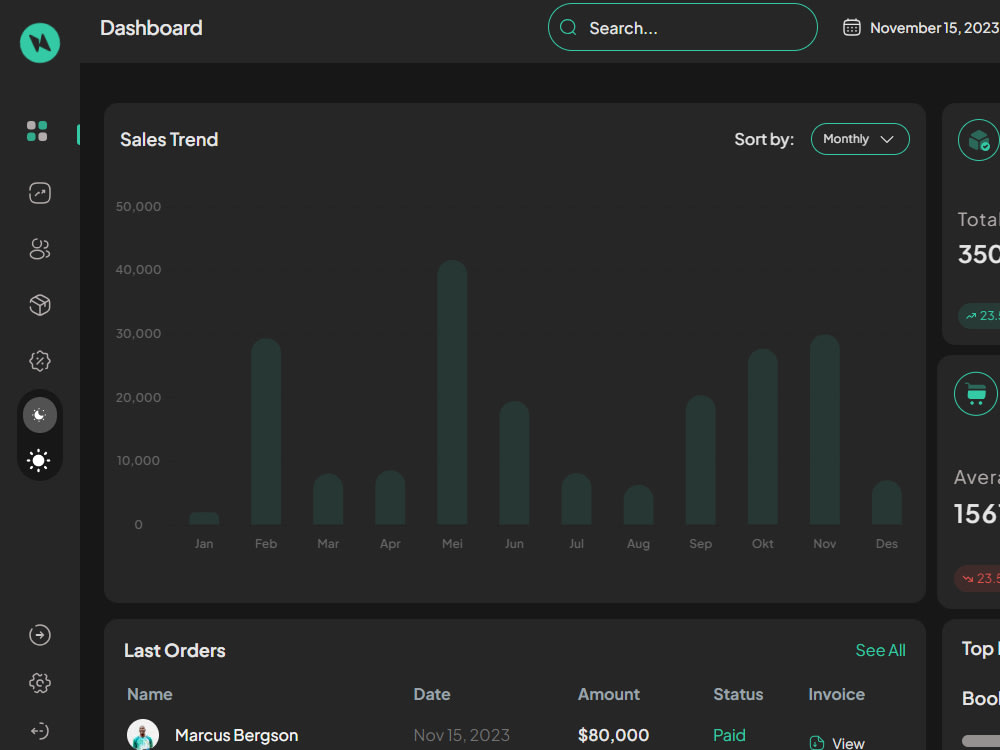This screenshot has height=750, width=1000.
Task: Click the Sales Trend heading
Action: click(169, 140)
